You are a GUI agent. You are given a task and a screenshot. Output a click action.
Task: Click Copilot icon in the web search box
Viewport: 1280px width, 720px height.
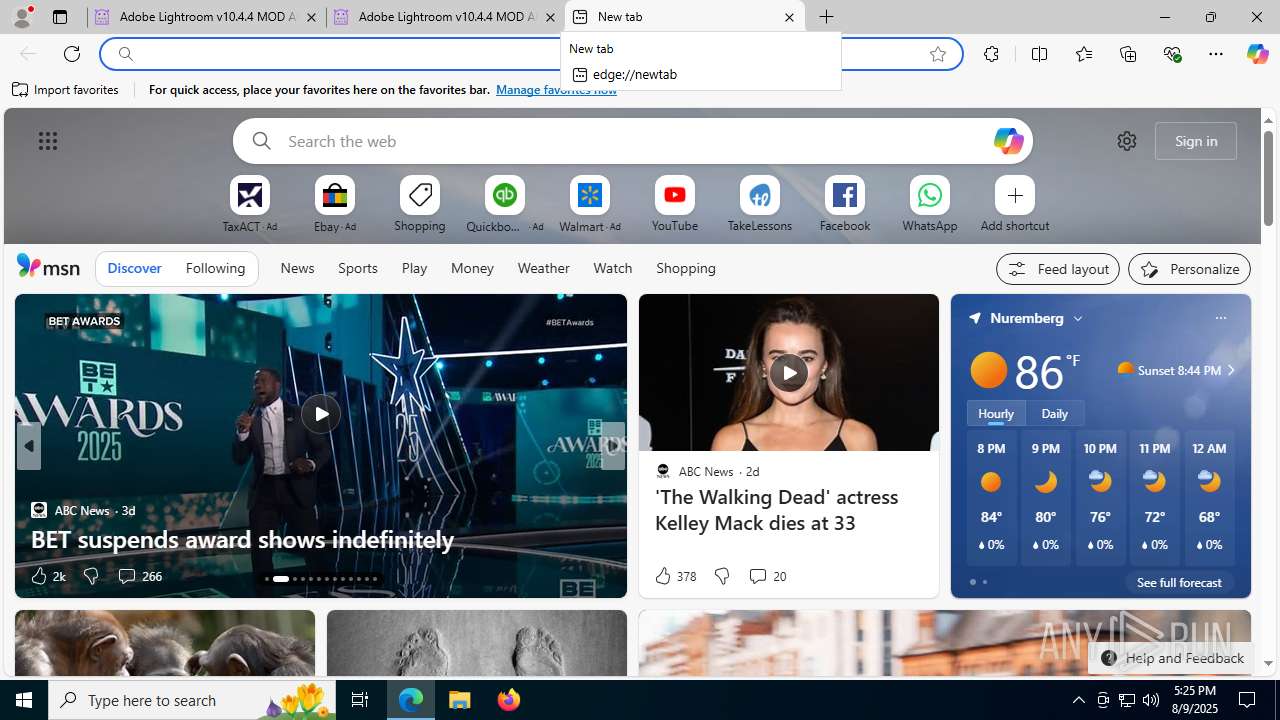coord(1008,141)
